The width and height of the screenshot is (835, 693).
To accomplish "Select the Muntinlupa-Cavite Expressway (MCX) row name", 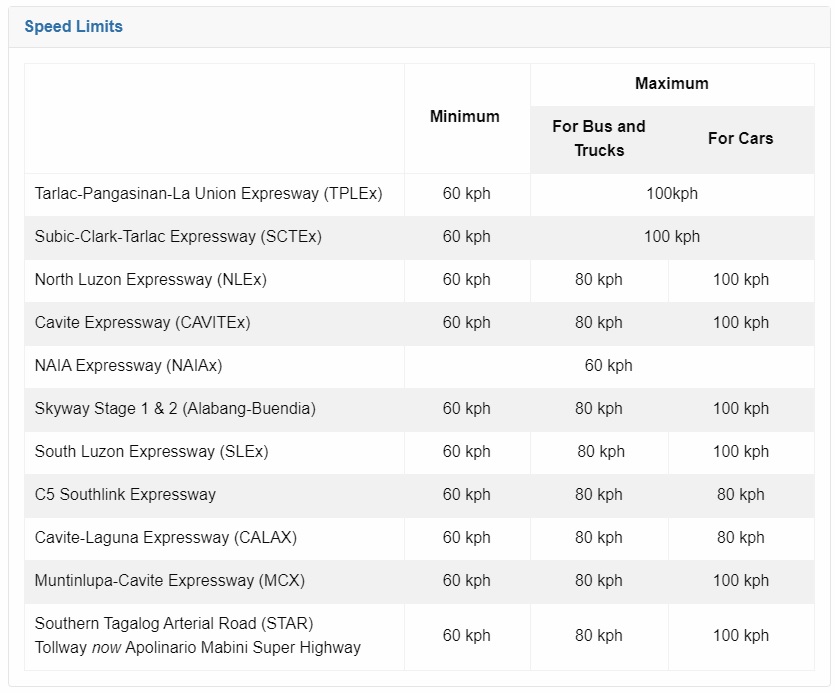I will [170, 581].
